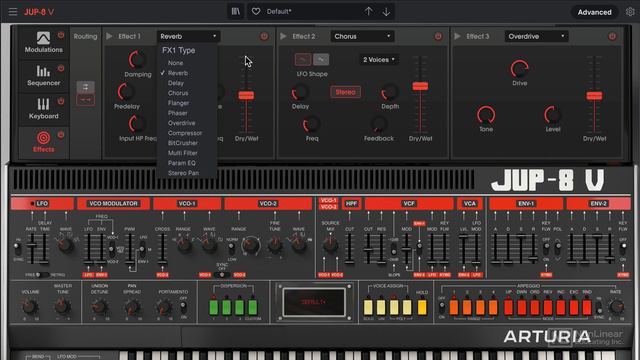
Task: Click the overdrive Level knob
Action: [x=553, y=115]
